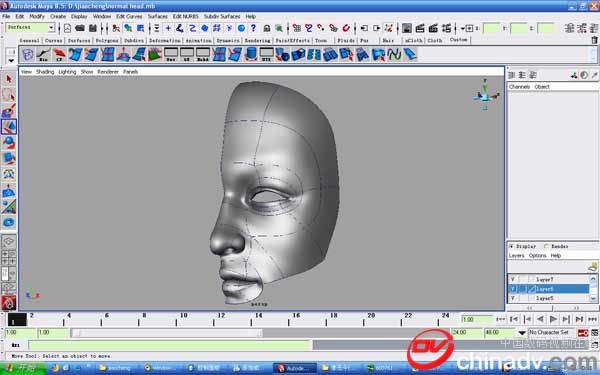This screenshot has height=375, width=600.
Task: Select the Lasso tool
Action: tap(9, 95)
